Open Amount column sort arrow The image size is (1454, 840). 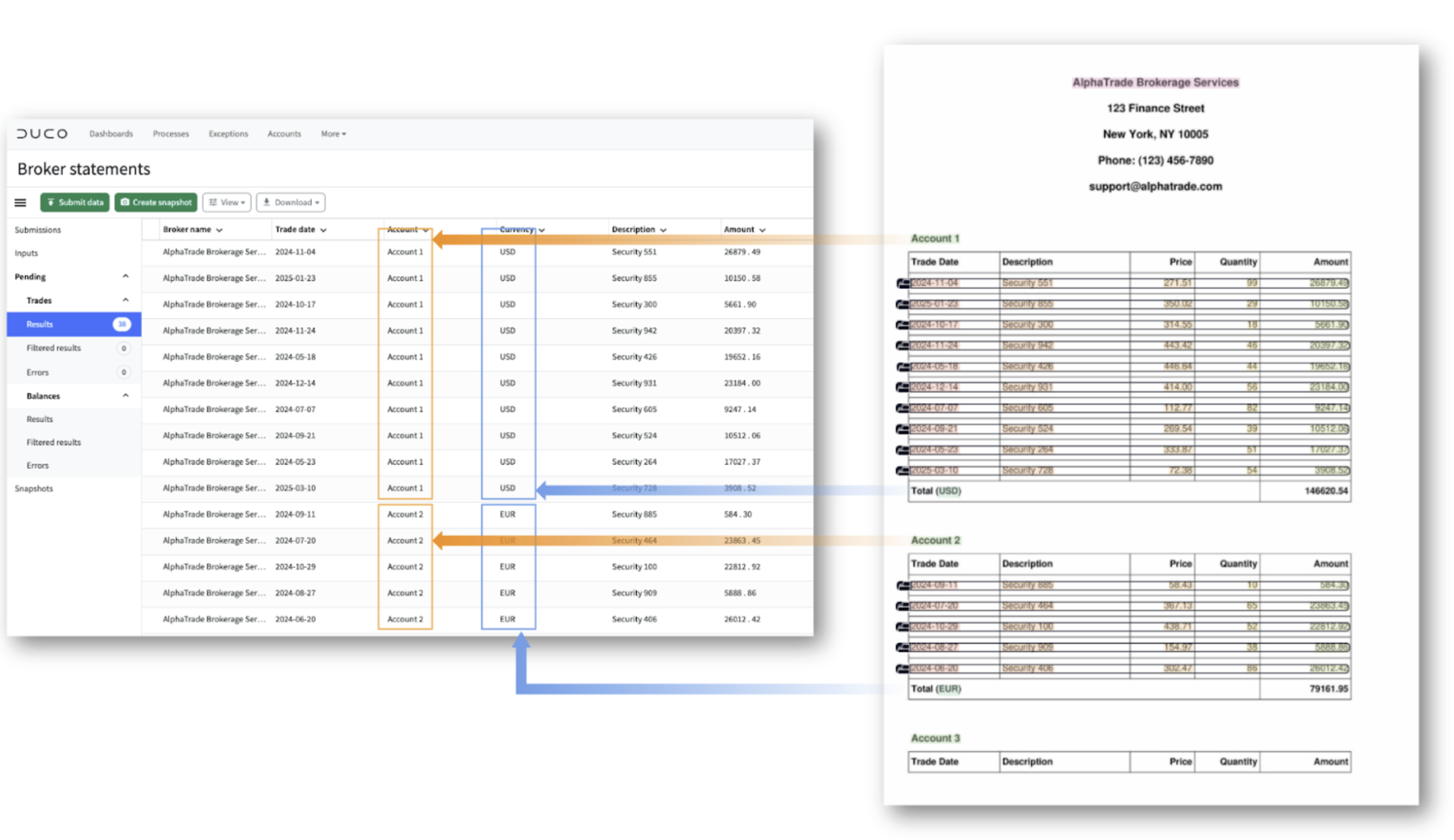762,230
